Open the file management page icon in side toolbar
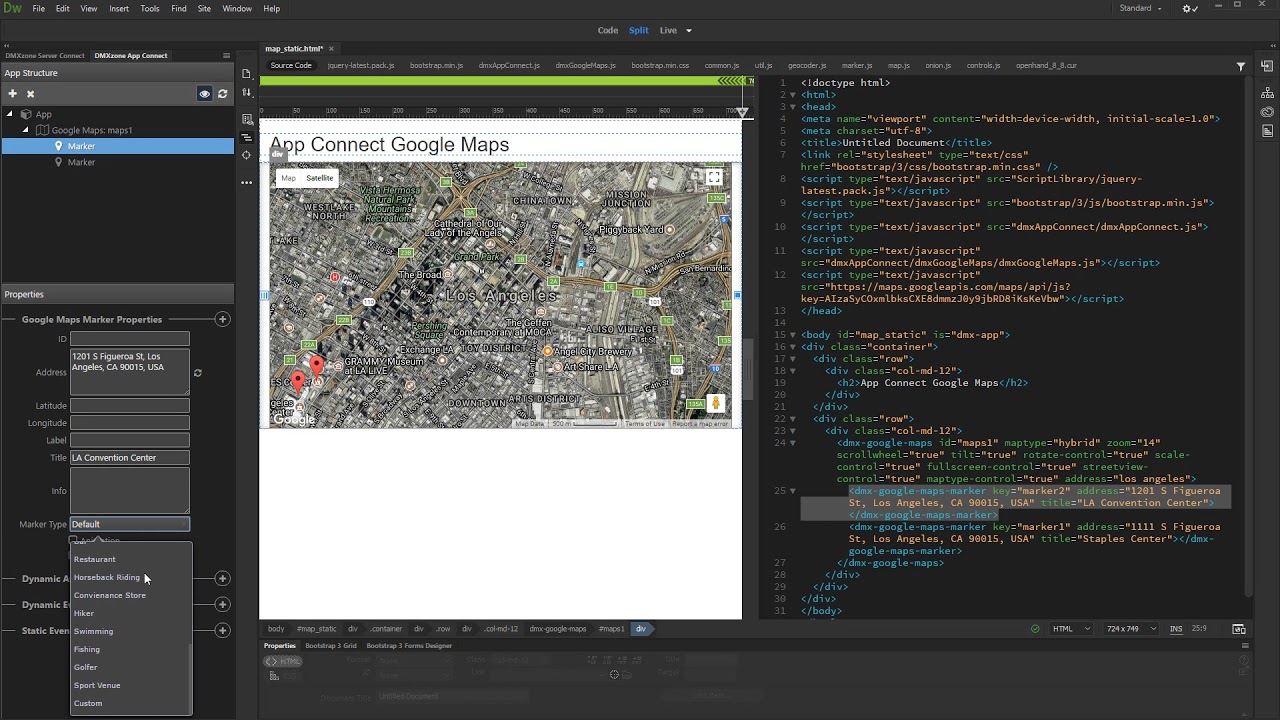Image resolution: width=1280 pixels, height=720 pixels. 246,74
